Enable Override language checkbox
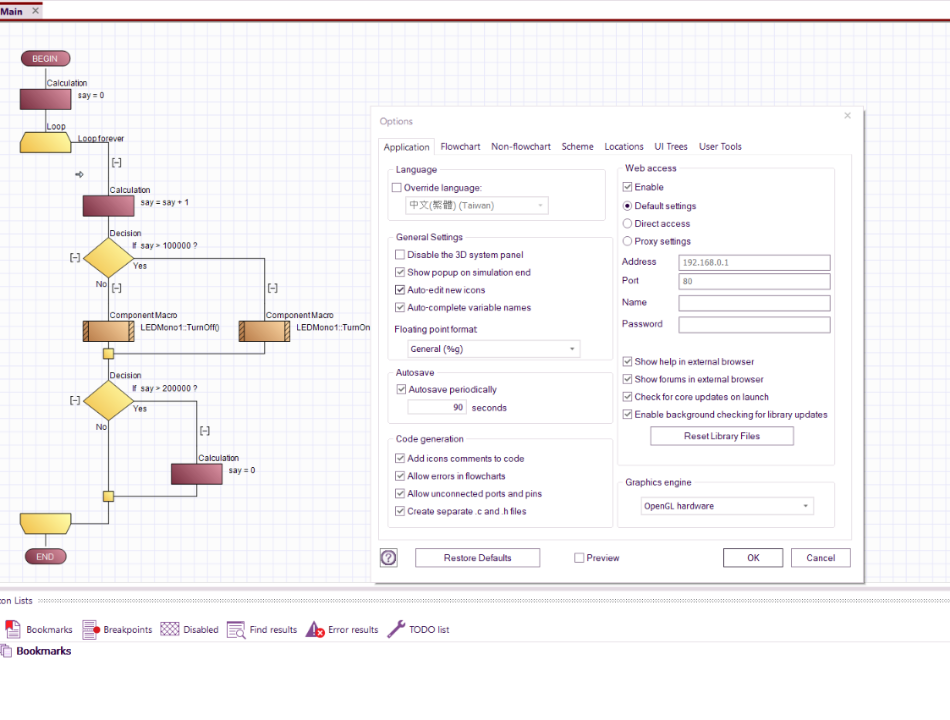The image size is (950, 720). click(396, 188)
